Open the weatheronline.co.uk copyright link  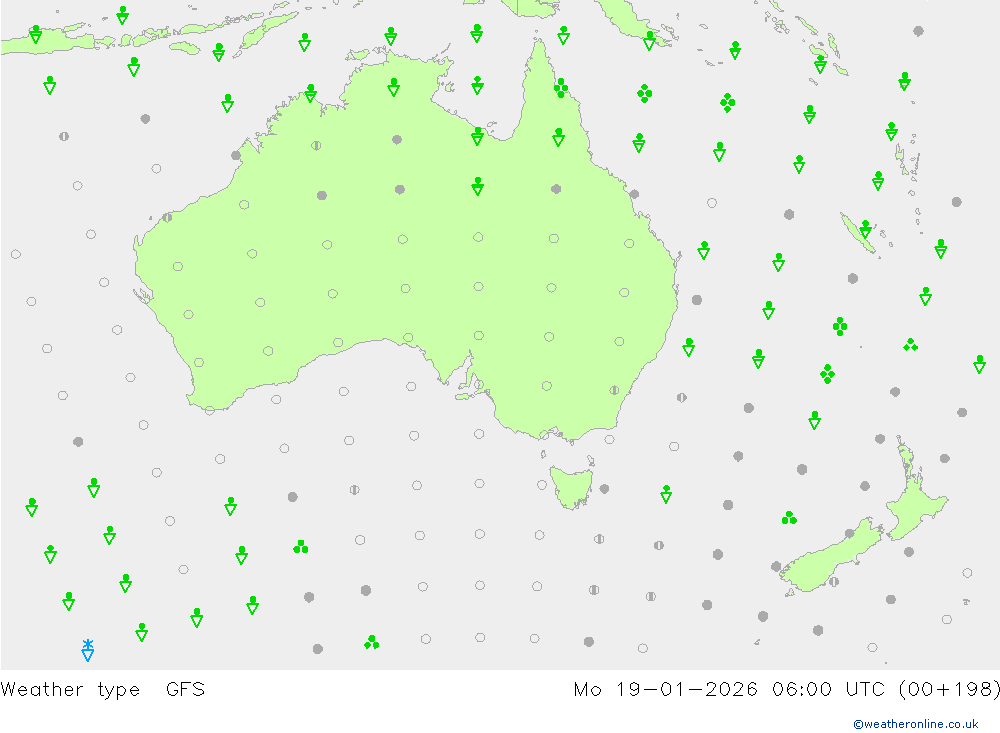click(x=916, y=723)
